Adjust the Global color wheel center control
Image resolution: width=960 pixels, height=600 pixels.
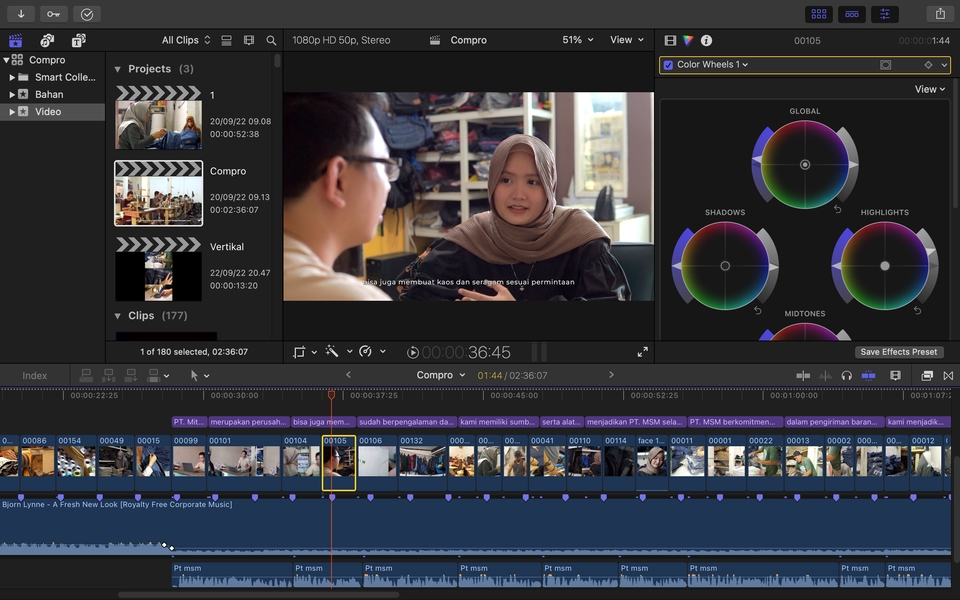pos(805,163)
